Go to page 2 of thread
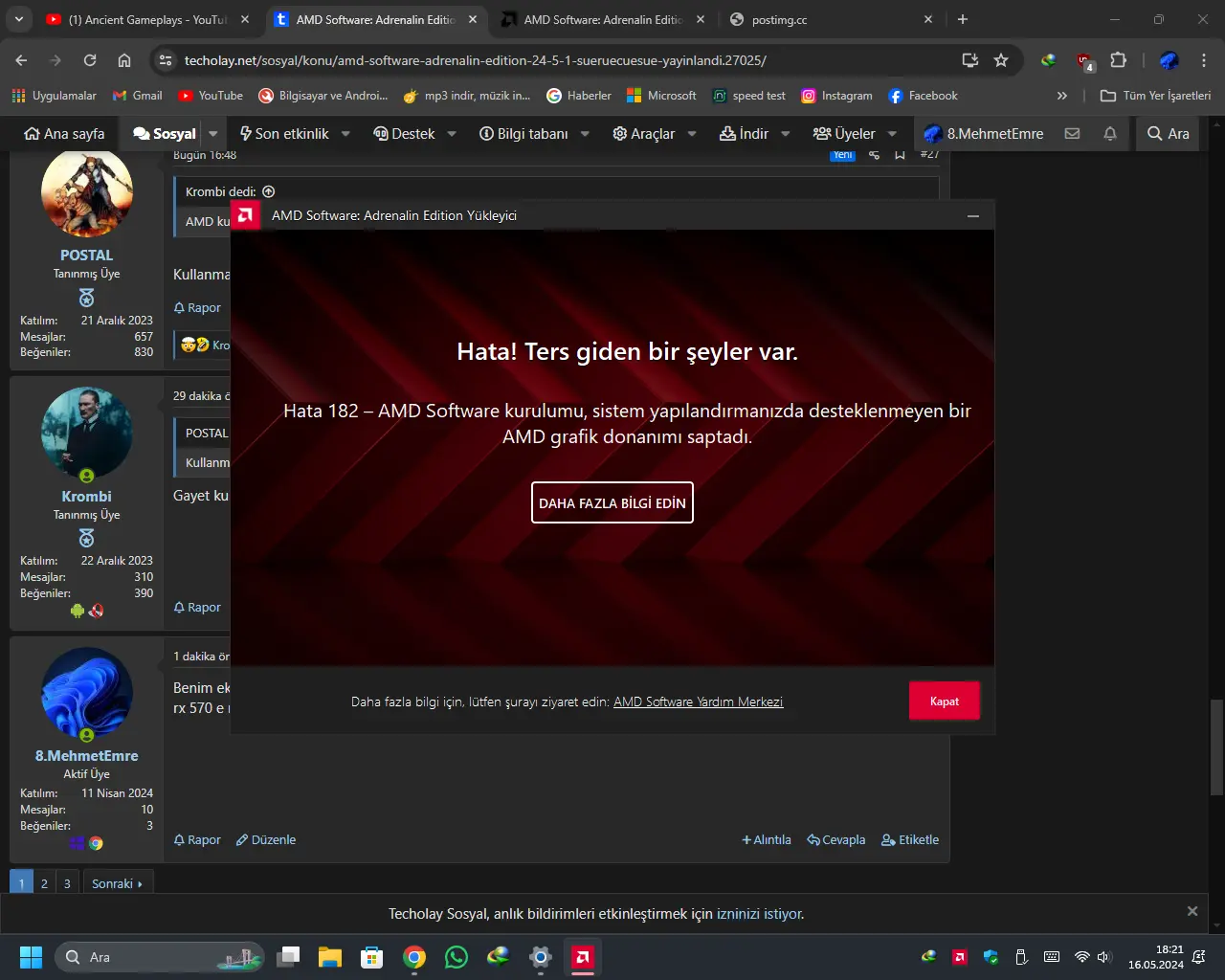This screenshot has height=980, width=1225. [44, 882]
